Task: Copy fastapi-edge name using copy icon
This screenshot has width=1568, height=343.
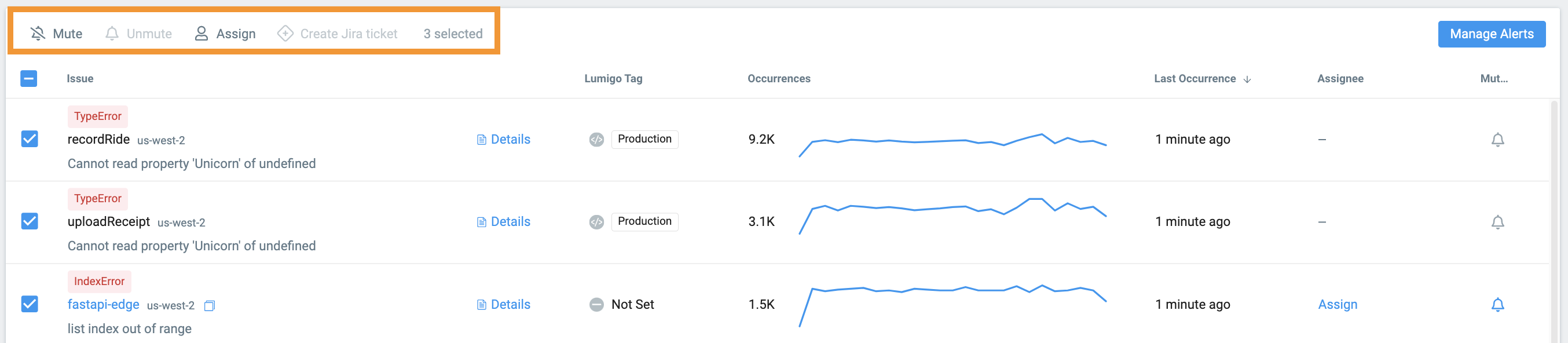Action: click(x=210, y=305)
